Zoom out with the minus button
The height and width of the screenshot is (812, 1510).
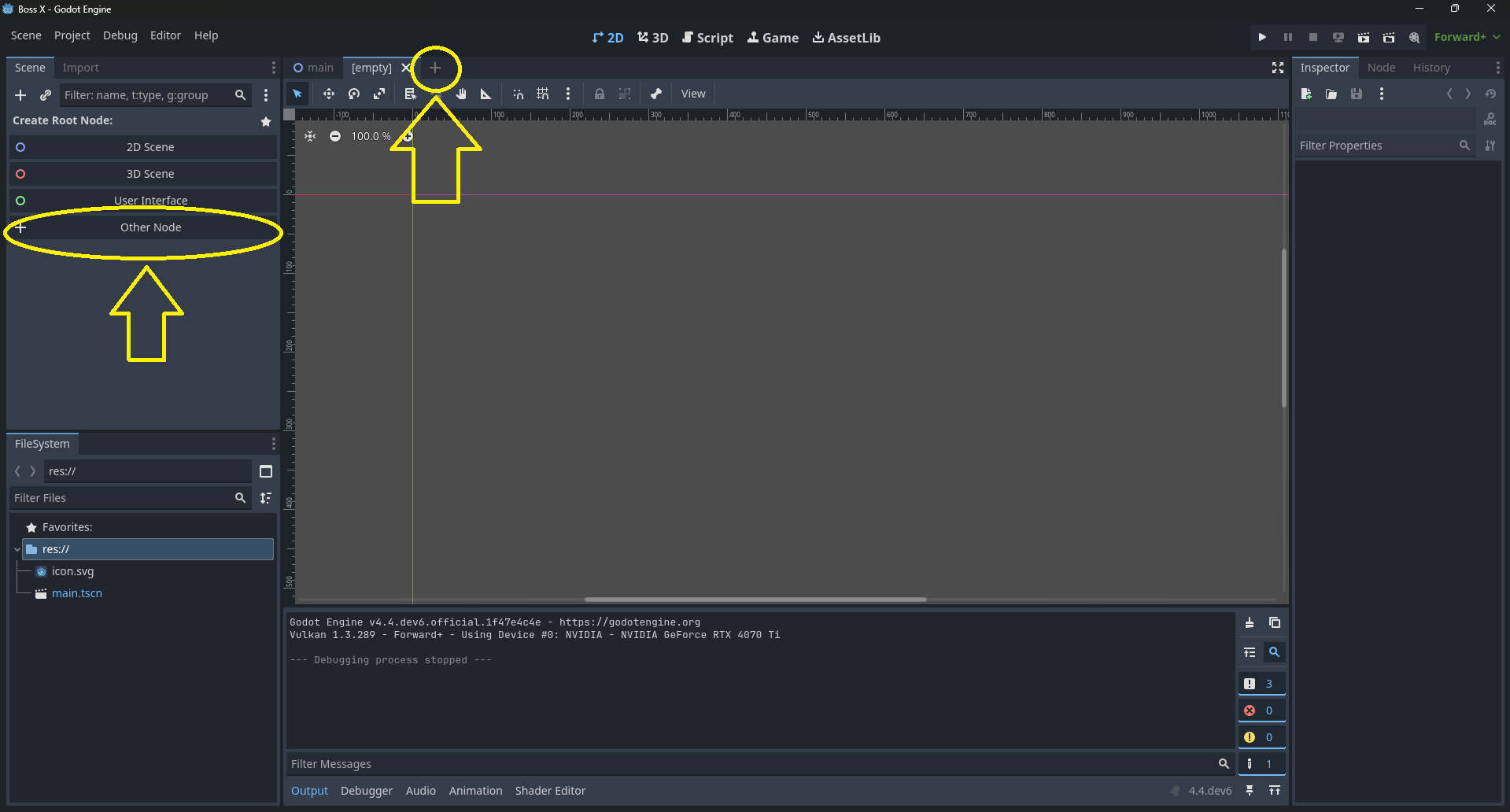[x=335, y=136]
